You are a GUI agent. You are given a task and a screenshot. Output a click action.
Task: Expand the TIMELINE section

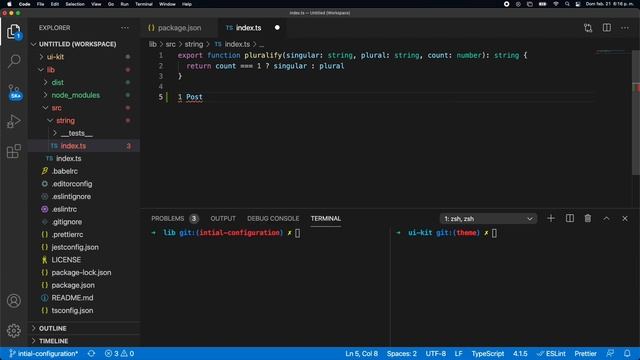tap(53, 341)
